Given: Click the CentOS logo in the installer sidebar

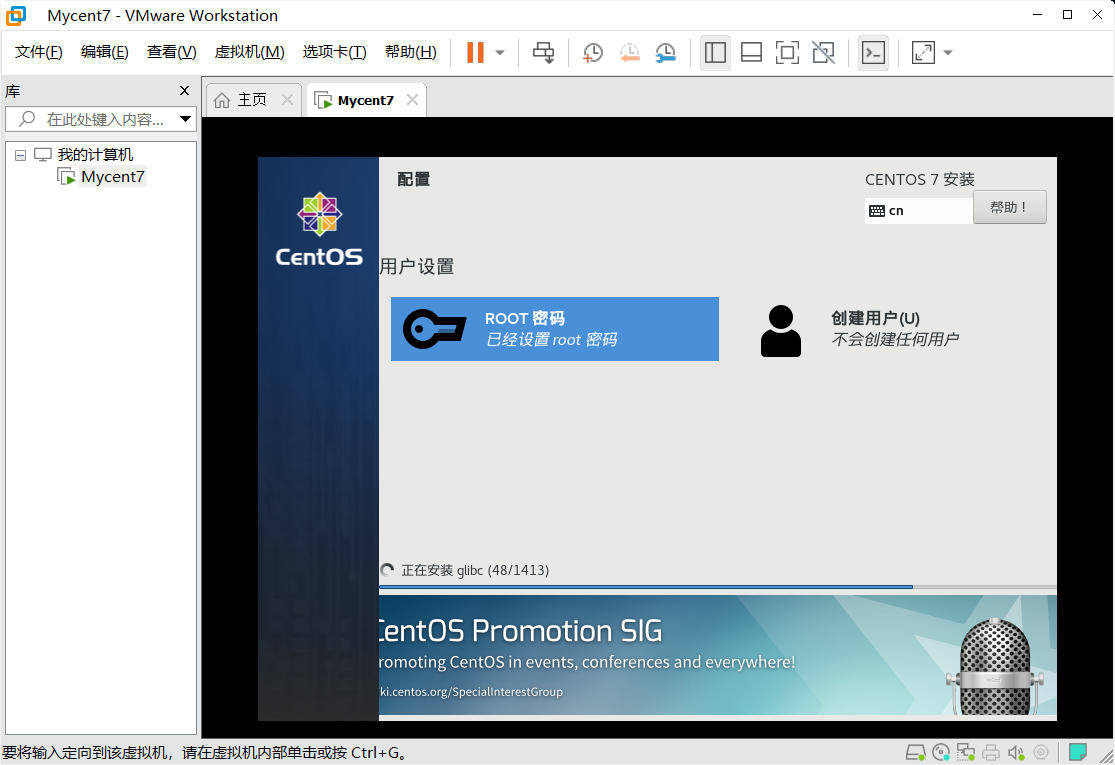Looking at the screenshot, I should click(x=319, y=230).
